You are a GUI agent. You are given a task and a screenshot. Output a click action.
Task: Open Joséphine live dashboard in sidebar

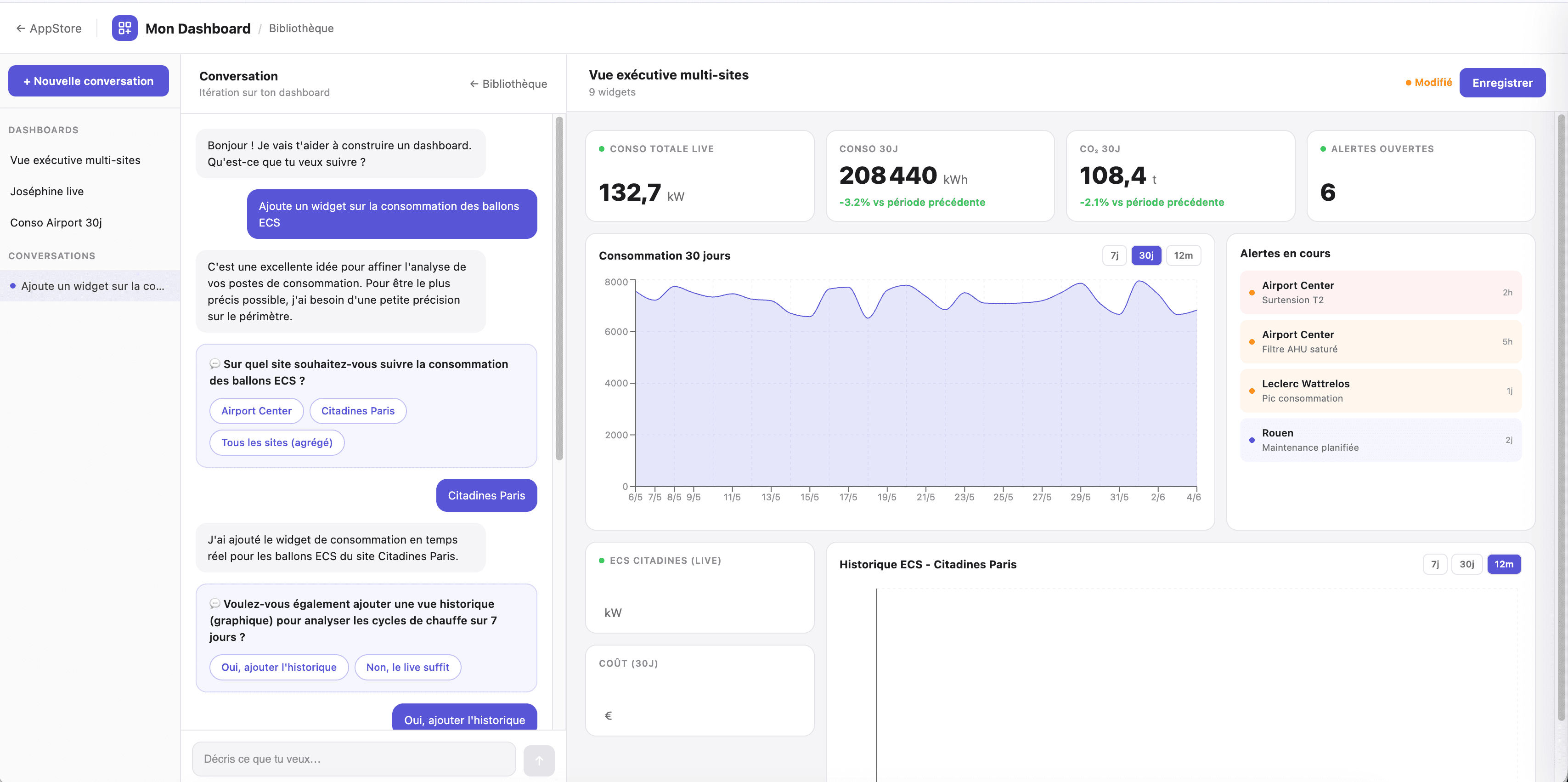point(47,191)
